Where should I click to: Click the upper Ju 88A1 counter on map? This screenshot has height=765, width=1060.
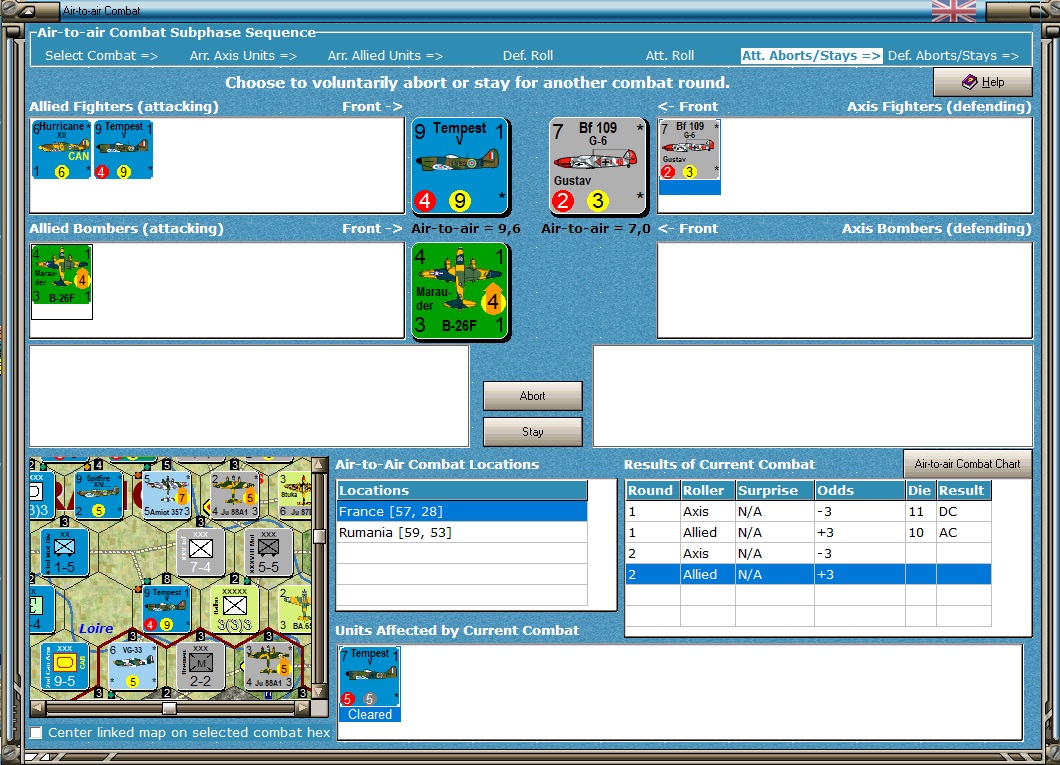235,495
